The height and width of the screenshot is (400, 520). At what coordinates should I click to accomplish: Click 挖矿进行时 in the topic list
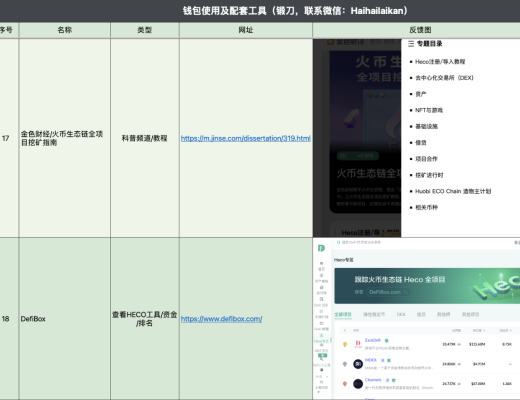pos(429,175)
